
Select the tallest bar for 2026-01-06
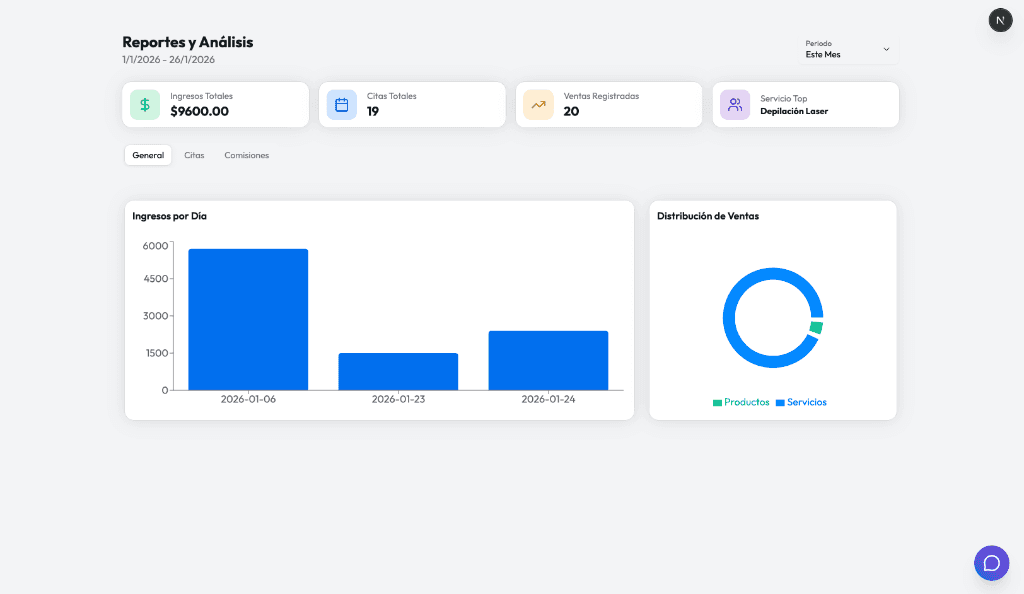click(248, 318)
